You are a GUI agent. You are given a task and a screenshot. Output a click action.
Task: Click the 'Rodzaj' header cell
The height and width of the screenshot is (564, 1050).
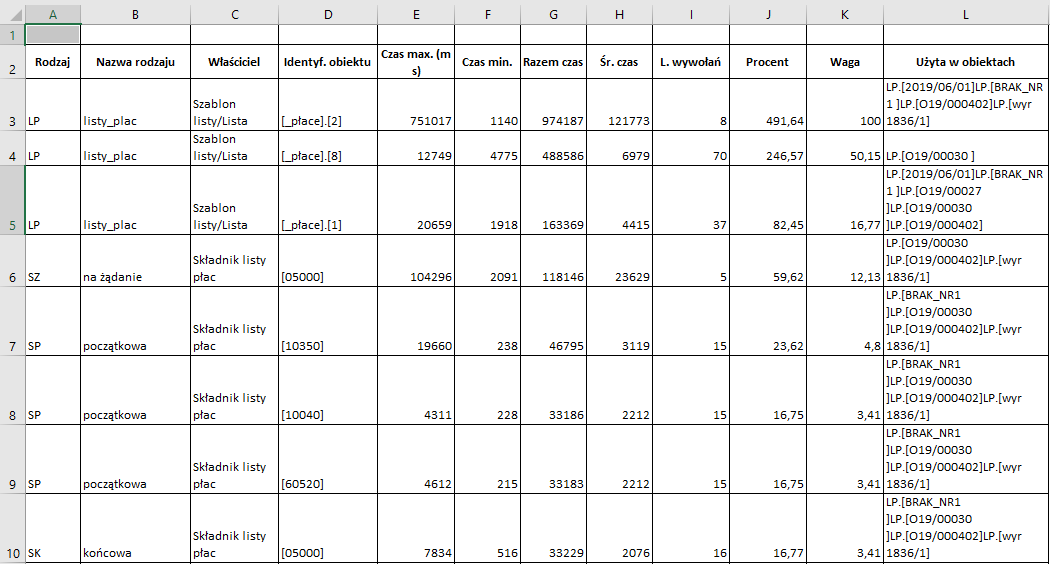53,62
